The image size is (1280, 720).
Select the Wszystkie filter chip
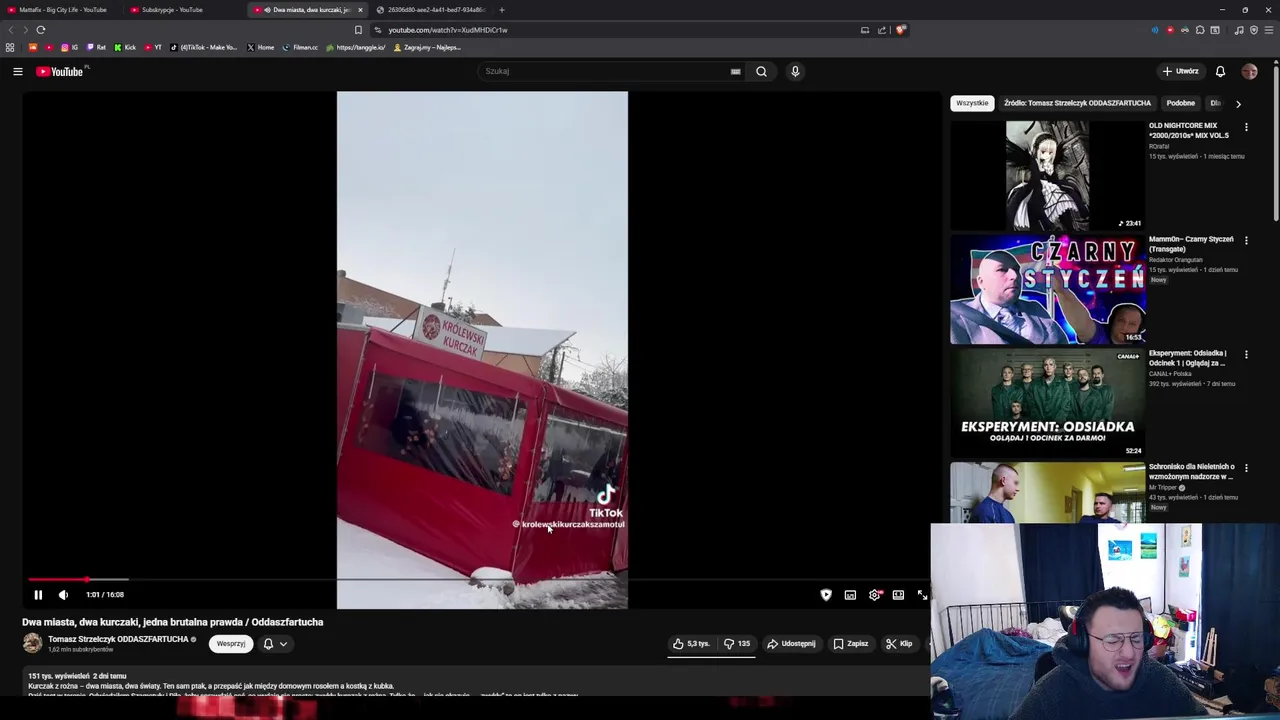(x=972, y=103)
